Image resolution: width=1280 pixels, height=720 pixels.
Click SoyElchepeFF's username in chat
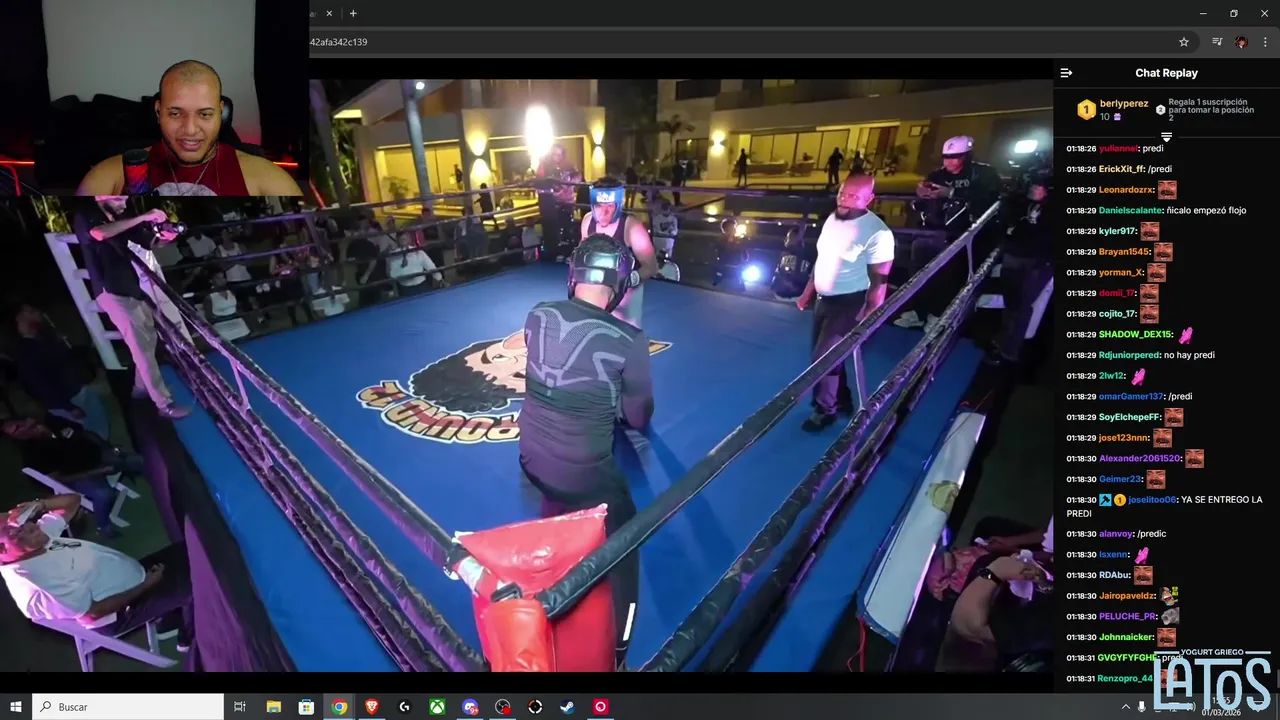tap(1129, 417)
